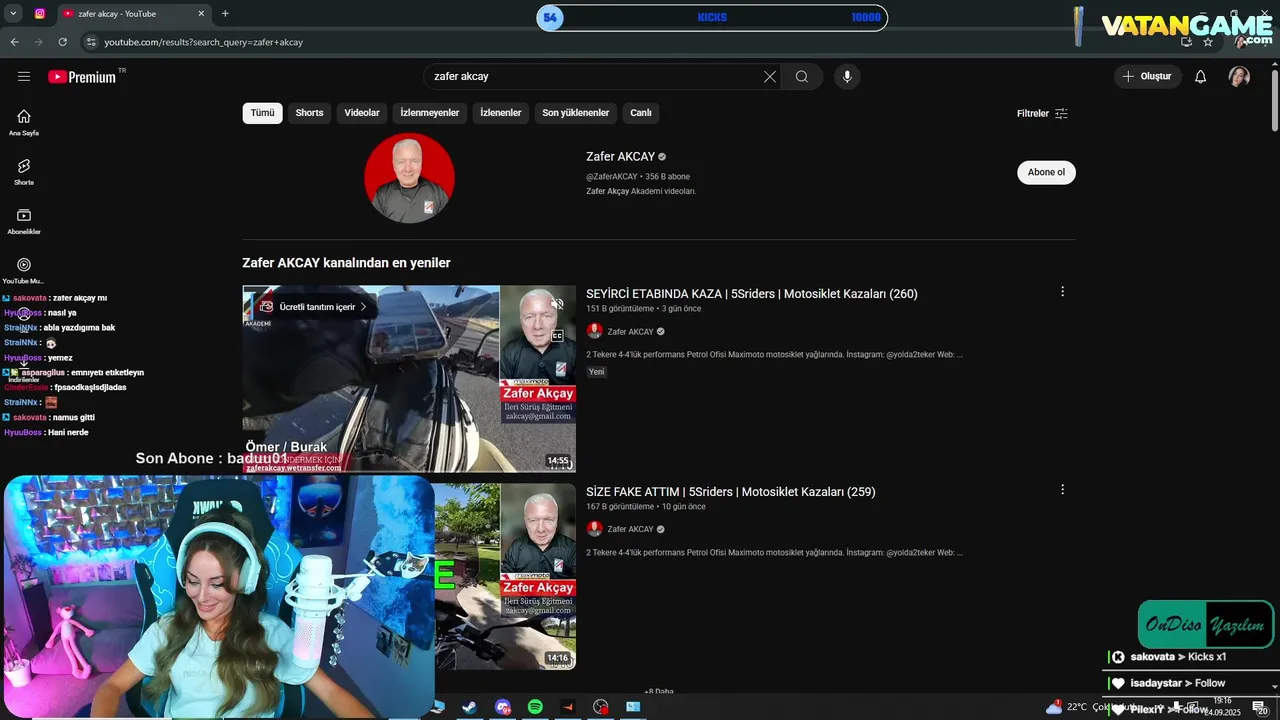This screenshot has width=1280, height=720.
Task: Click Zafer AKCAY under the first video
Action: pos(630,332)
